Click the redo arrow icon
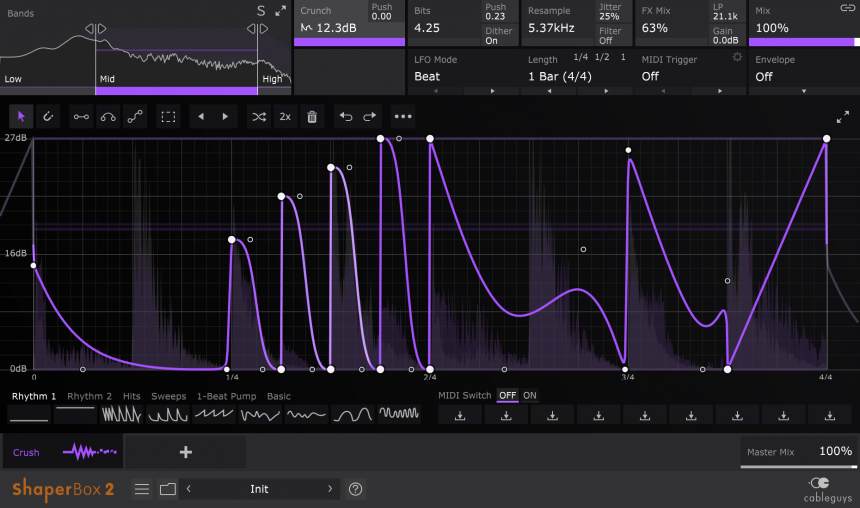860x508 pixels. (x=369, y=117)
